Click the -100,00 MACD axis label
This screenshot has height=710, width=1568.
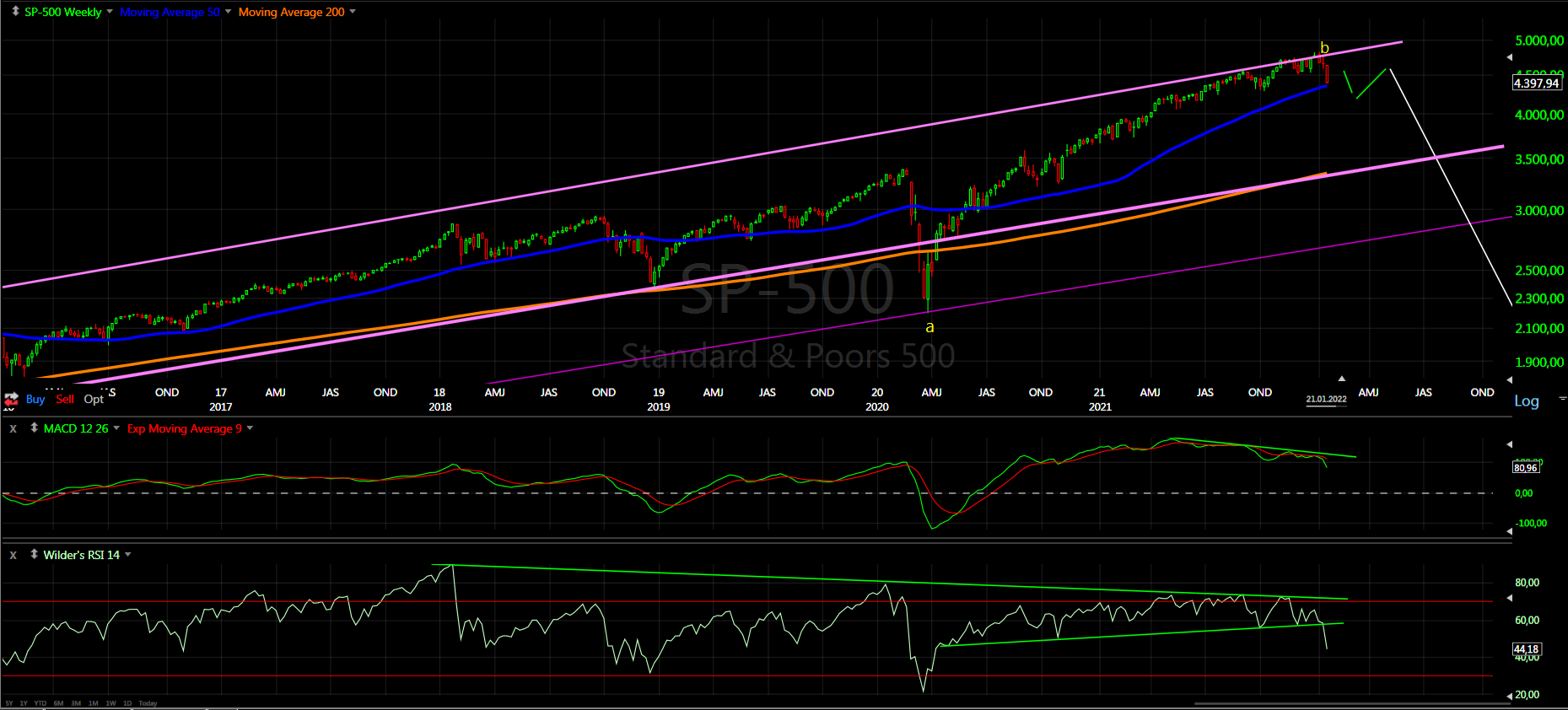pyautogui.click(x=1532, y=523)
